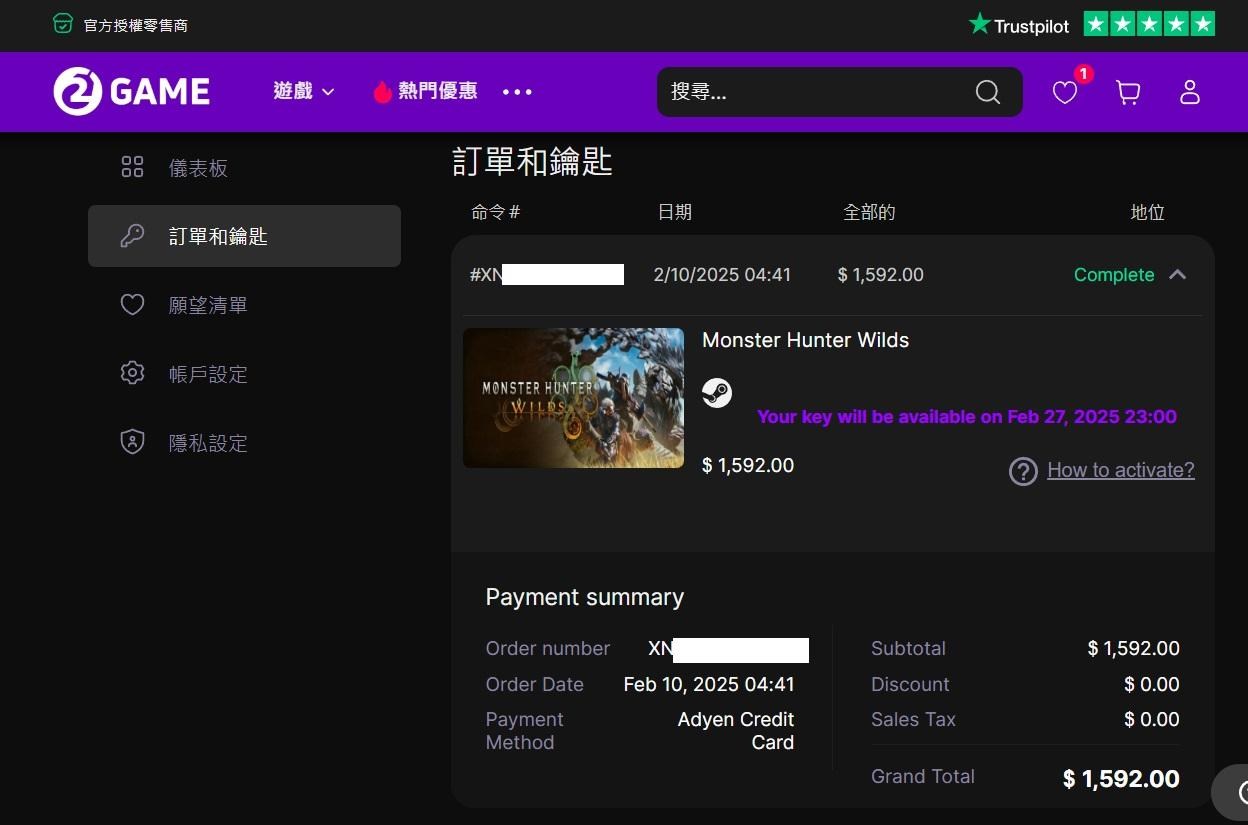Click the dashboard grid icon
This screenshot has width=1248, height=825.
pos(132,167)
